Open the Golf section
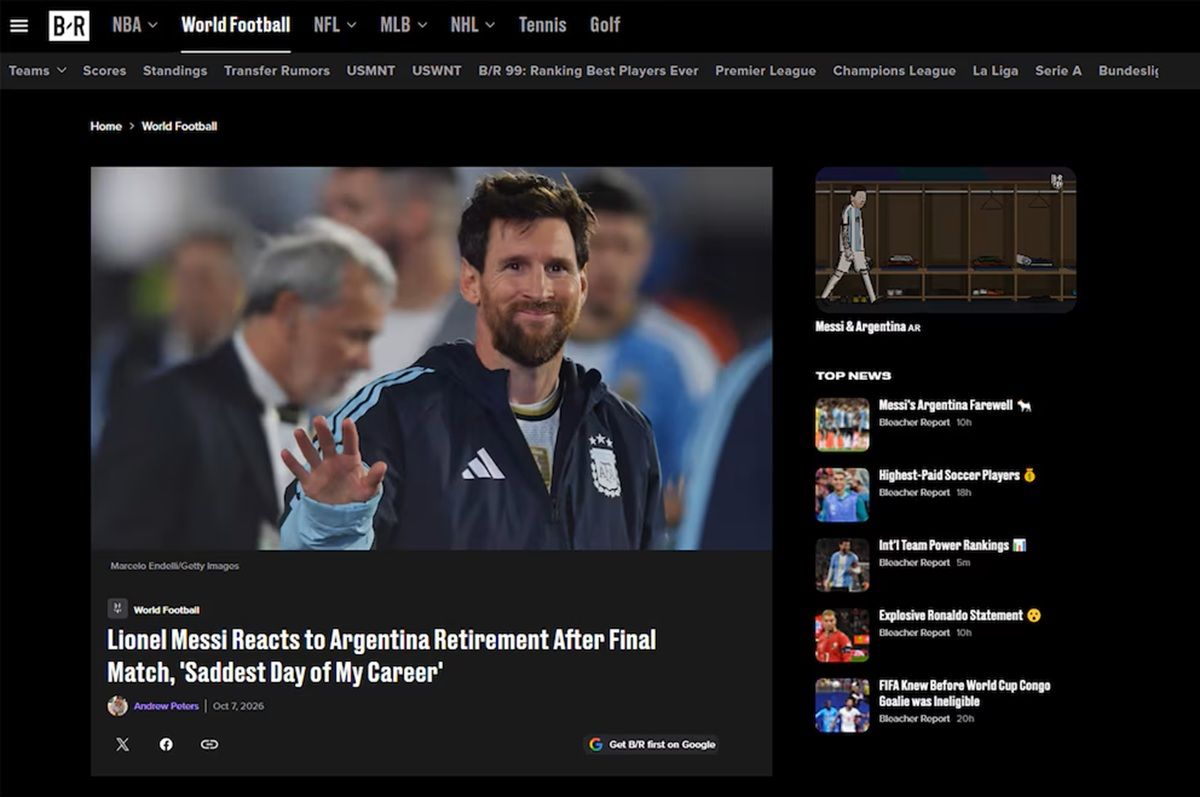1200x797 pixels. (x=605, y=25)
